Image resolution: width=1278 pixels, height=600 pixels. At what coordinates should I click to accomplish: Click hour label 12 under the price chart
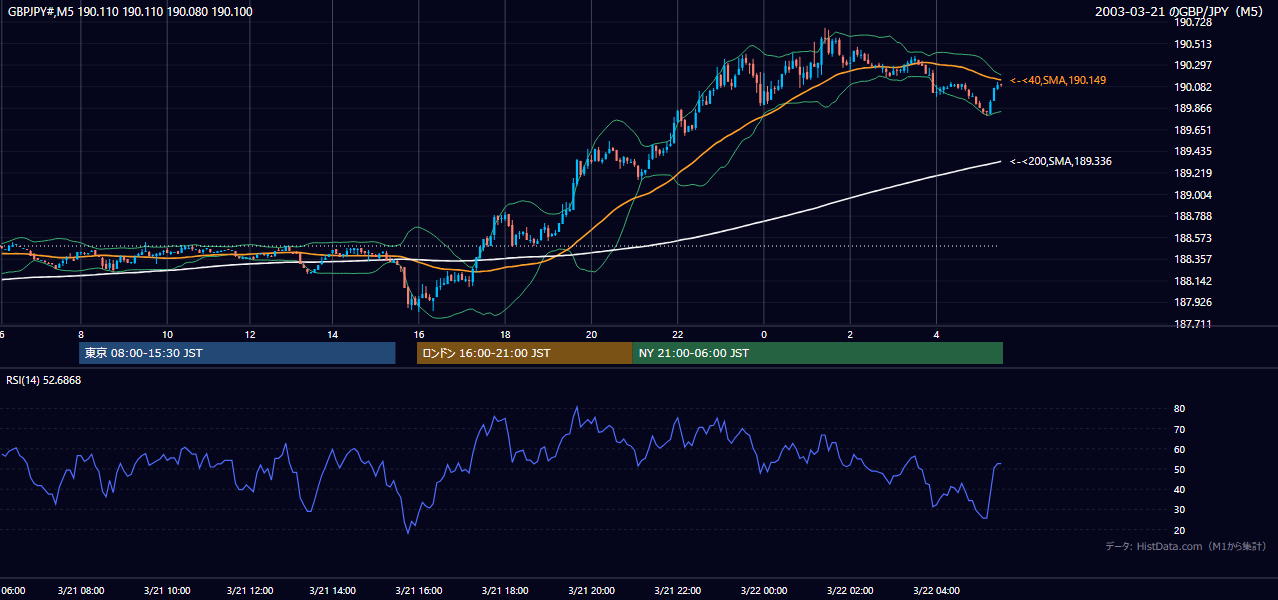pyautogui.click(x=249, y=335)
